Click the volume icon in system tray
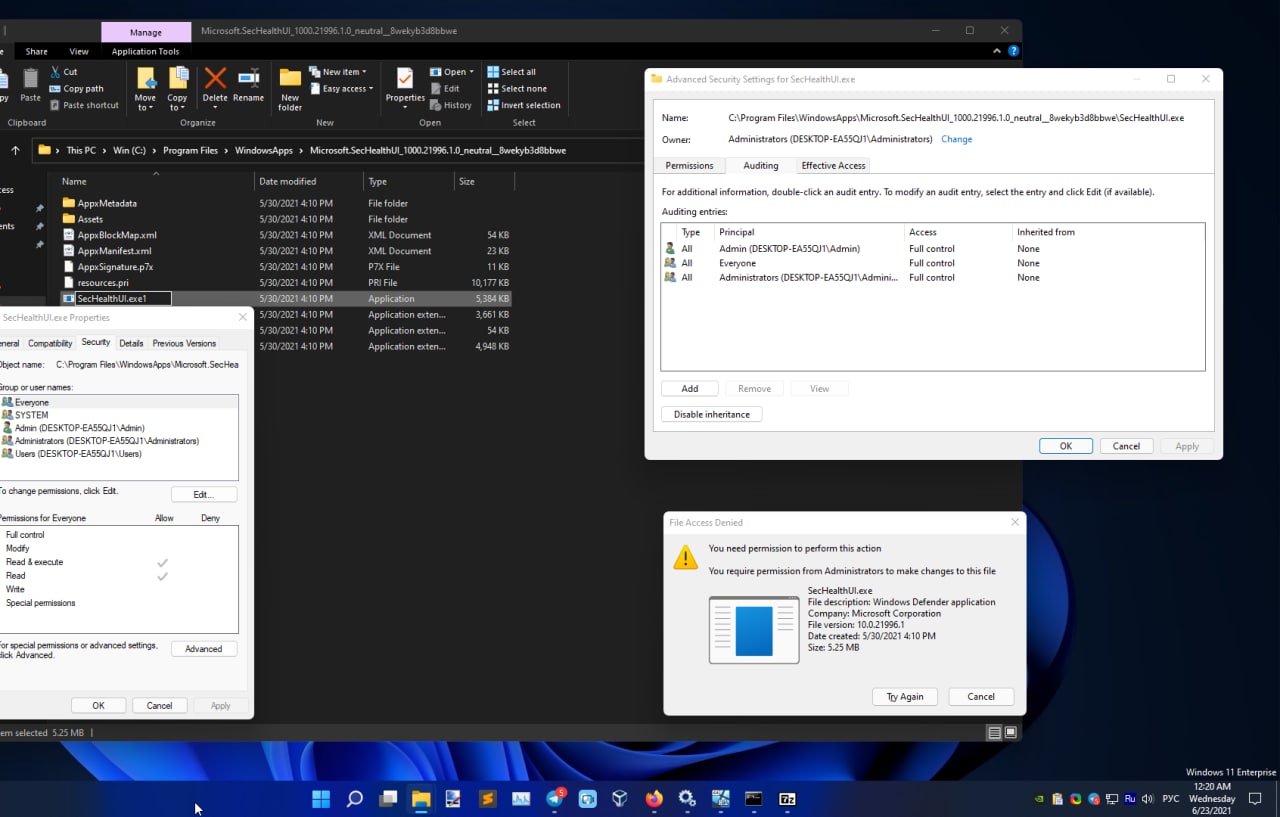 coord(1147,799)
